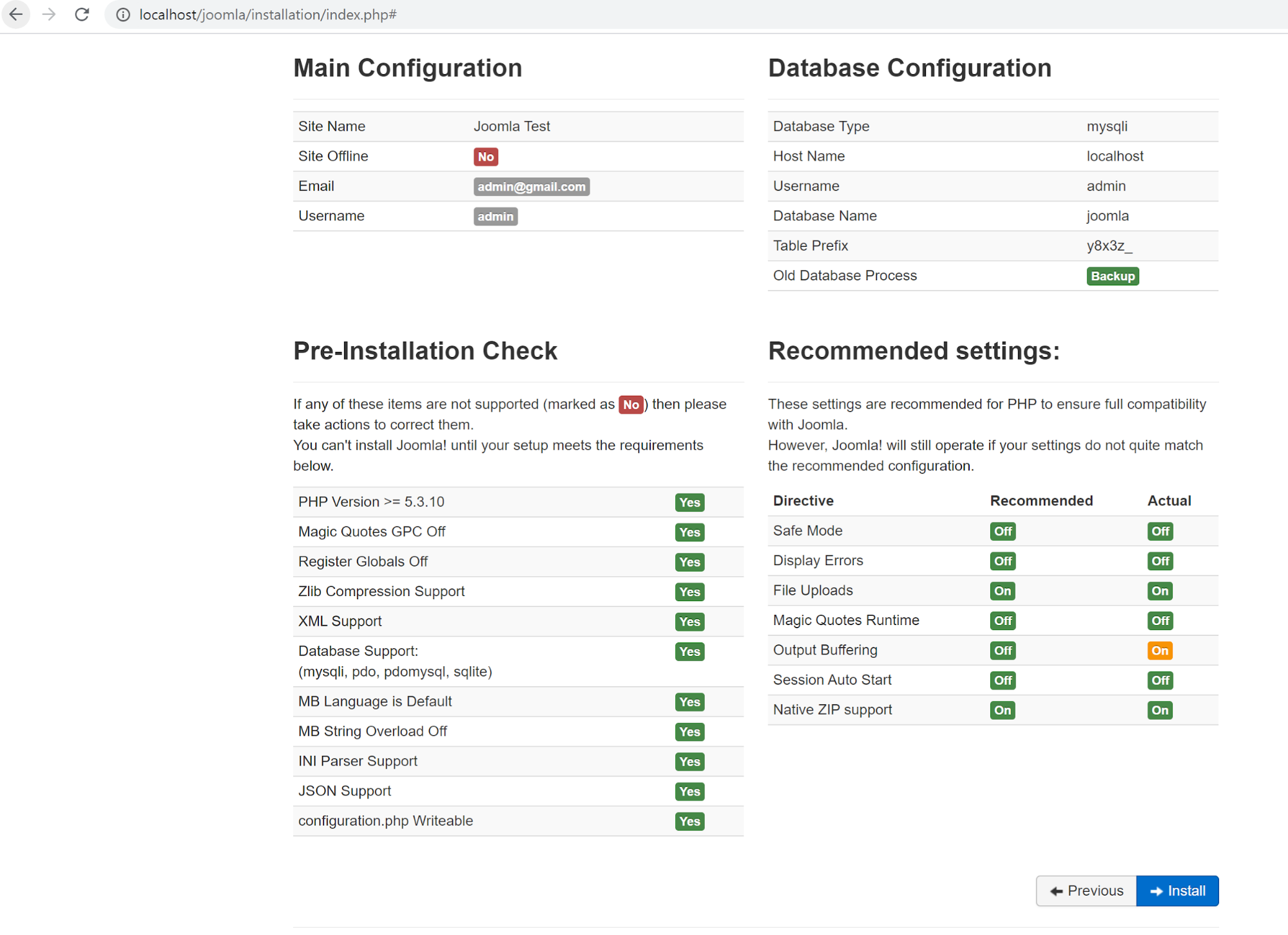The width and height of the screenshot is (1288, 935).
Task: Click the Yes badge for JSON Support
Action: [689, 791]
